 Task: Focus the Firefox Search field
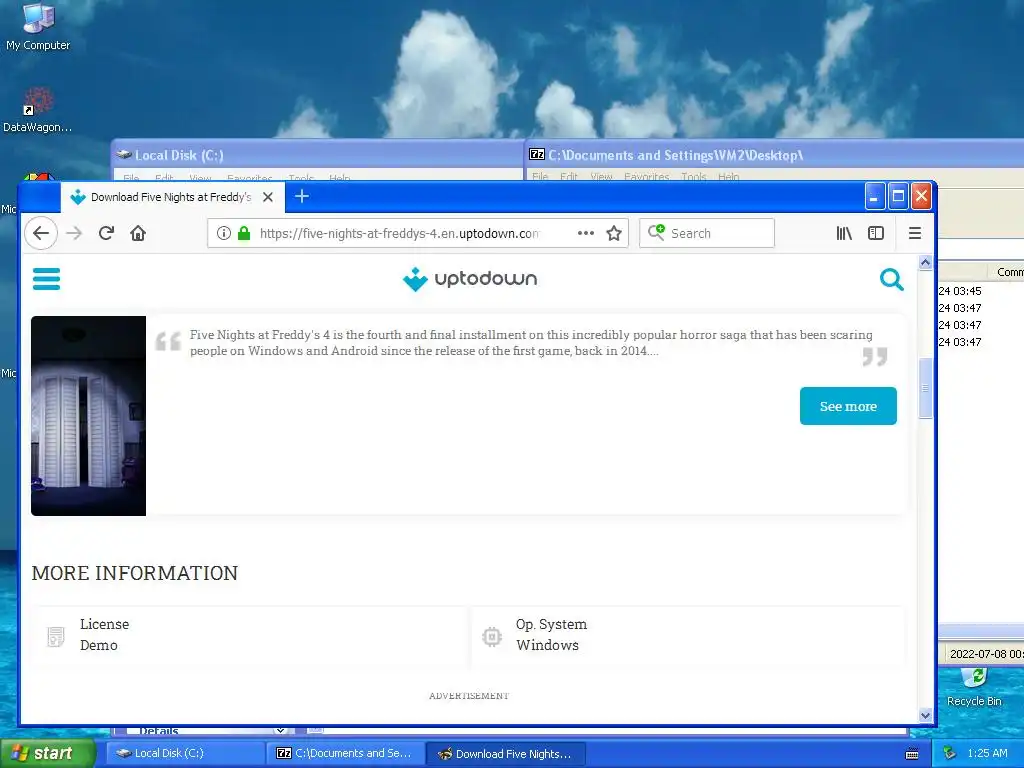(707, 233)
